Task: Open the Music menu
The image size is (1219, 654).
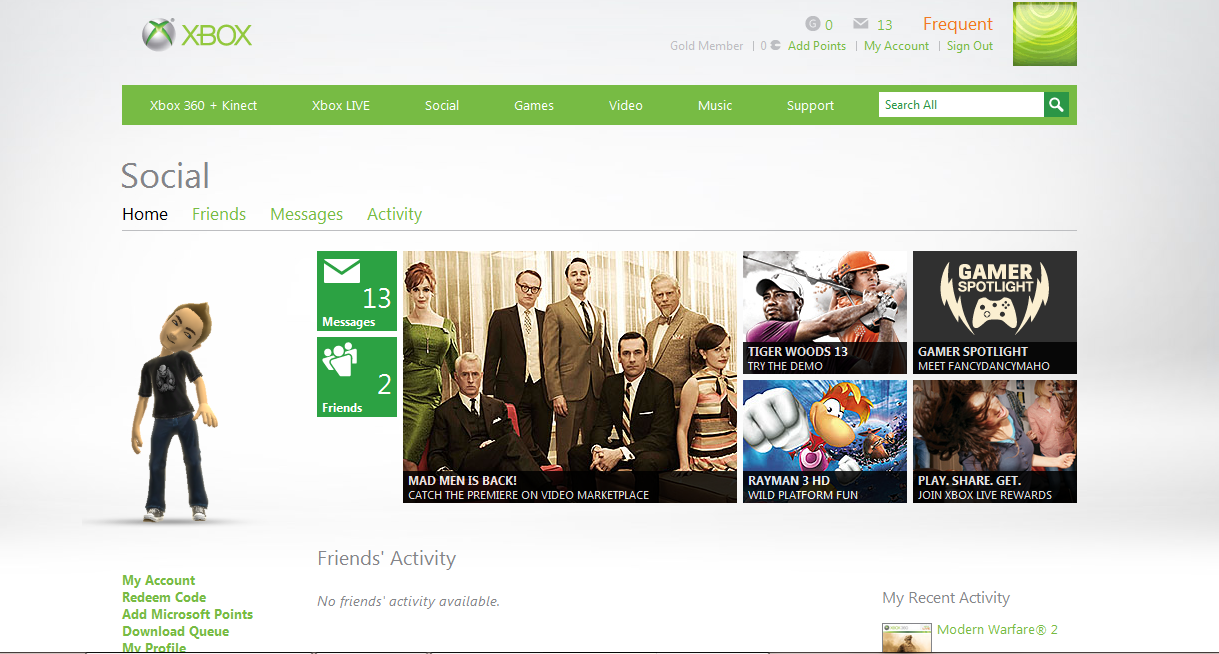Action: (x=715, y=105)
